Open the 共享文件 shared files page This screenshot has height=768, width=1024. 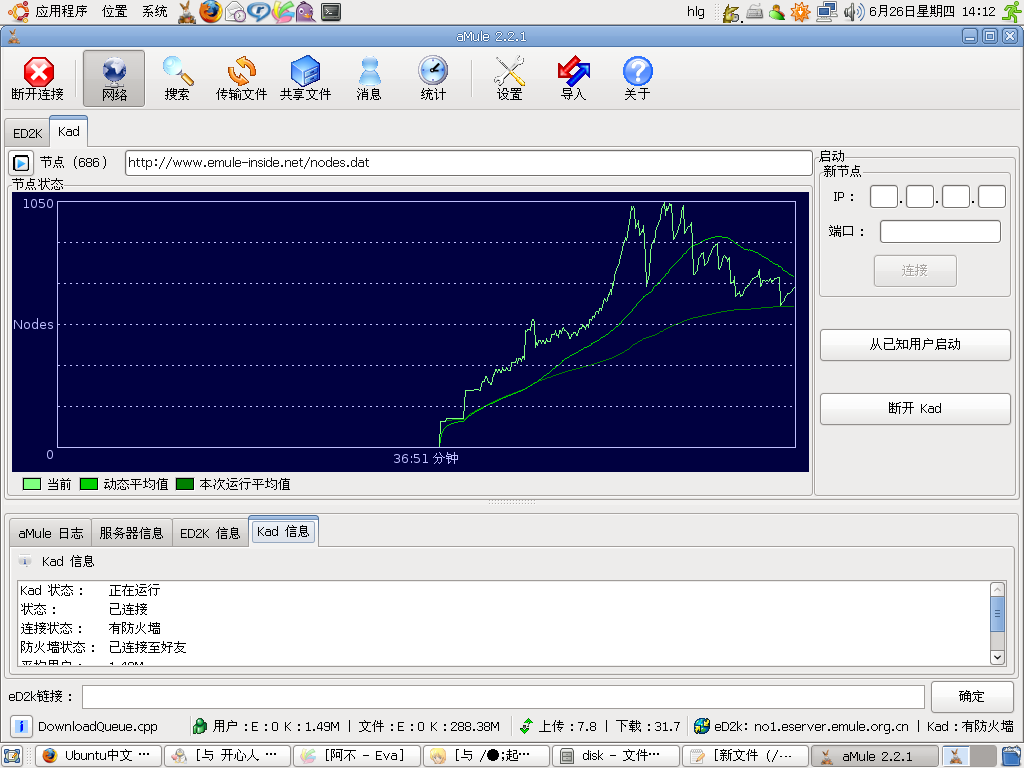305,78
